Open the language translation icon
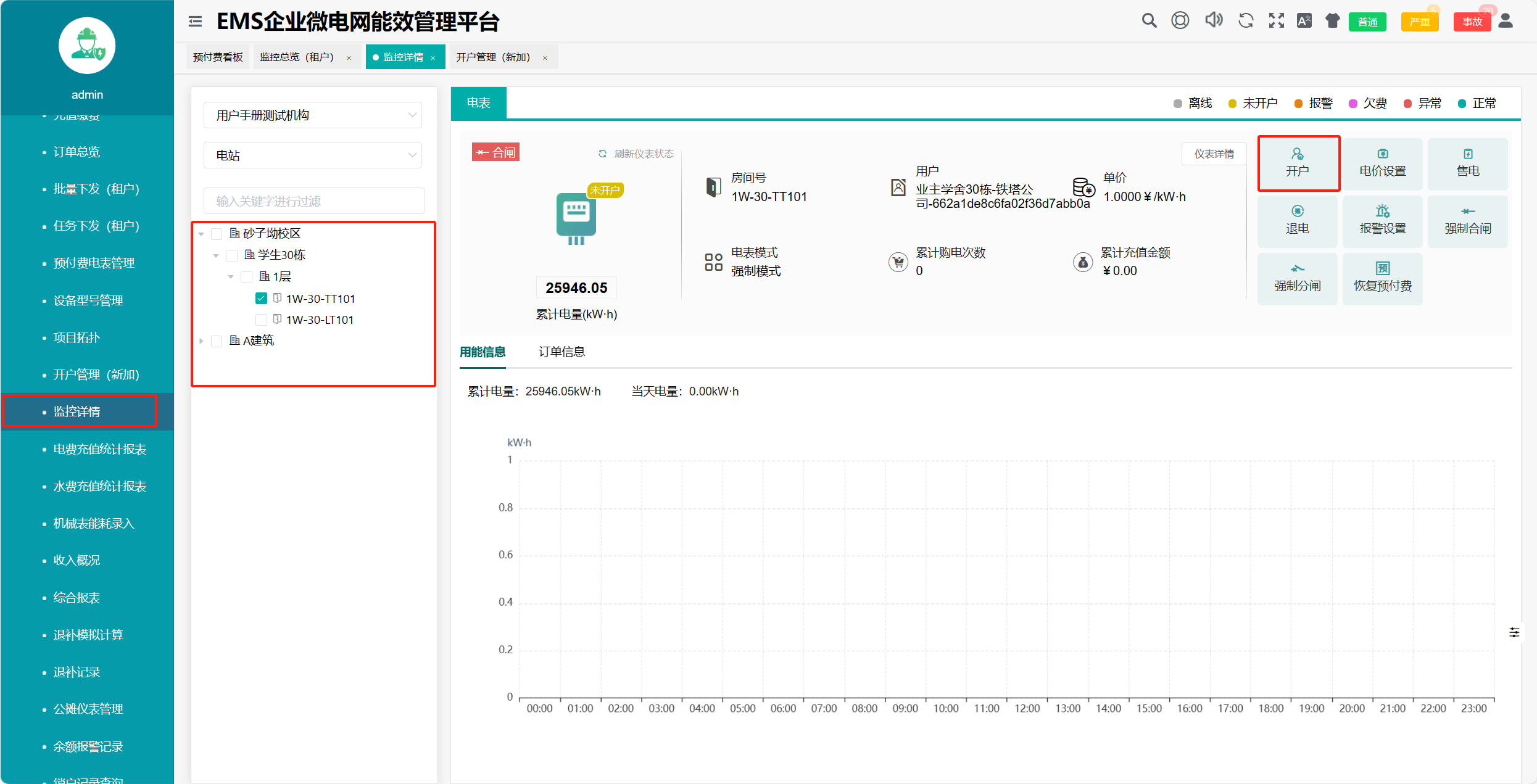Image resolution: width=1537 pixels, height=784 pixels. pyautogui.click(x=1304, y=21)
